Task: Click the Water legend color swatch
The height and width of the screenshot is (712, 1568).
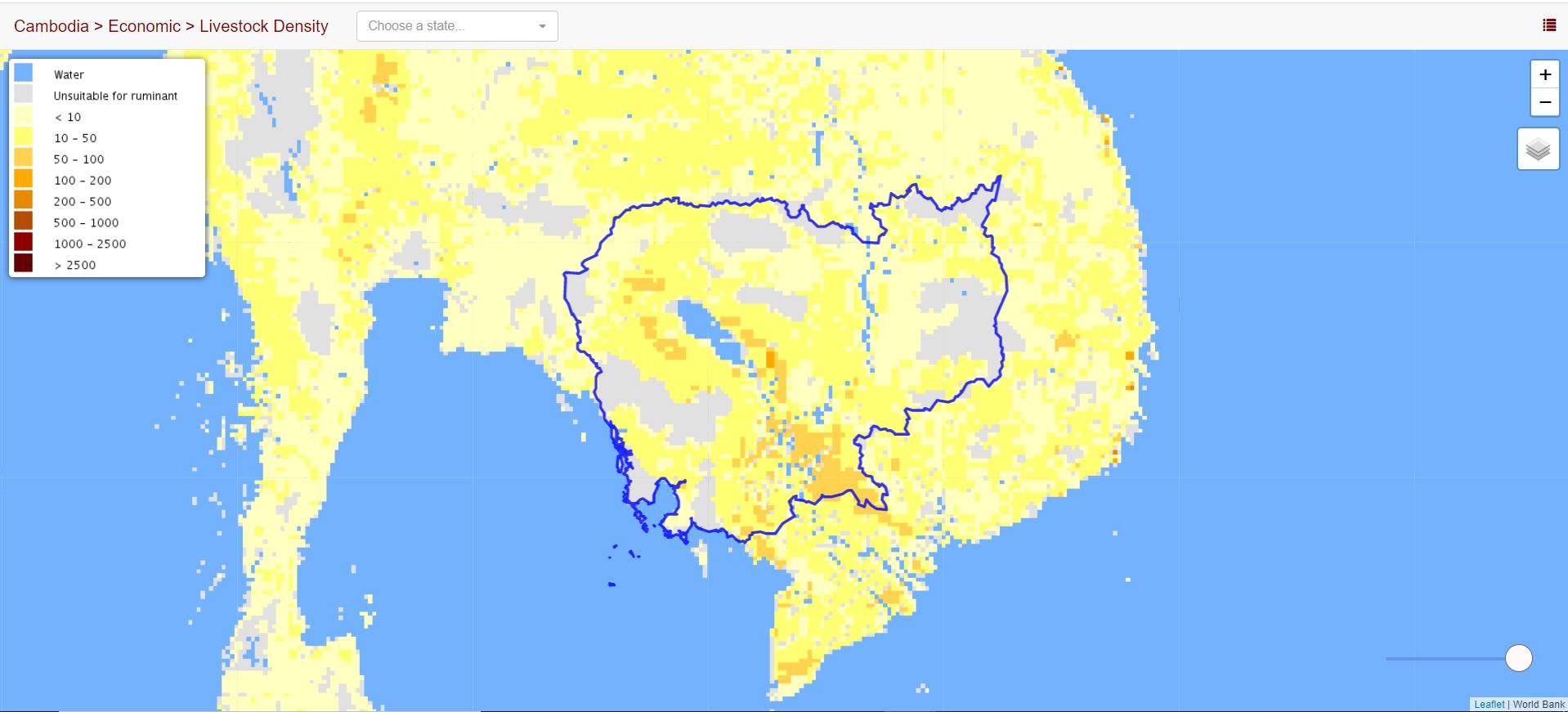Action: 23,74
